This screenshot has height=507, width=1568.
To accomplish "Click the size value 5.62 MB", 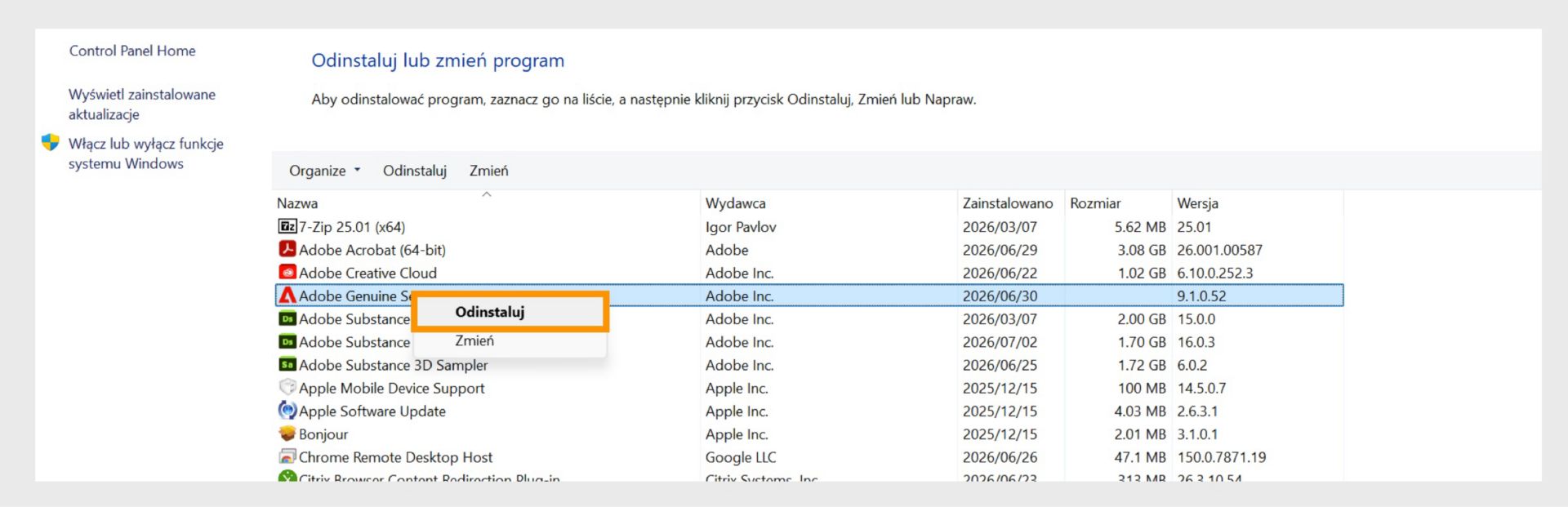I will tap(1140, 227).
